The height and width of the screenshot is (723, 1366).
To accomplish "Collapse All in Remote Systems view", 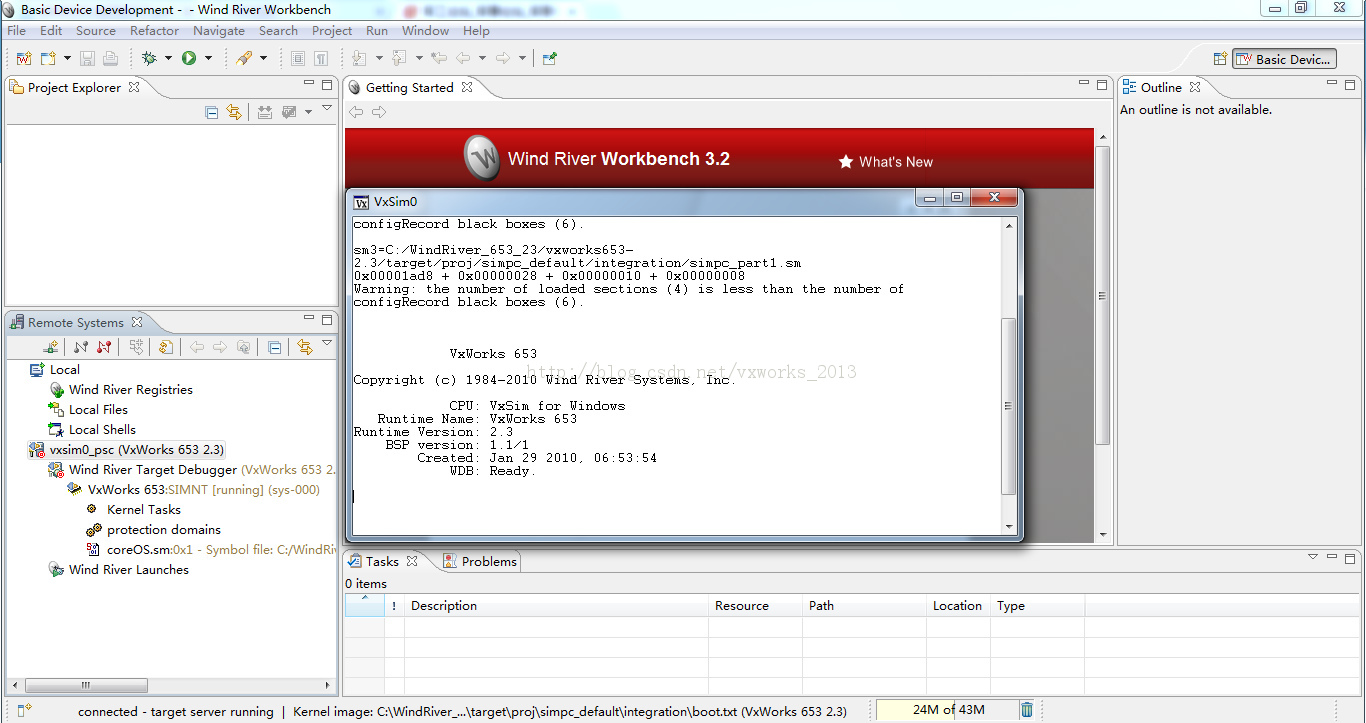I will (274, 347).
